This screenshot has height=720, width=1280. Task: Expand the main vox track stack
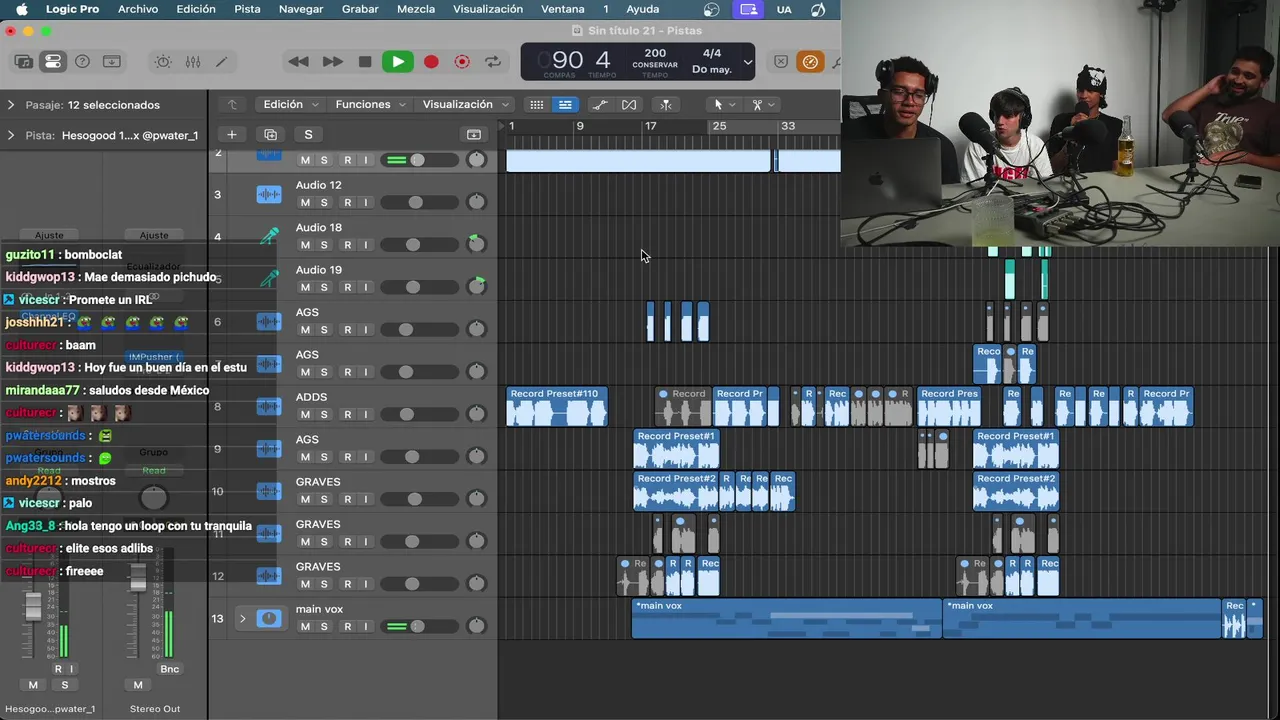coord(242,619)
